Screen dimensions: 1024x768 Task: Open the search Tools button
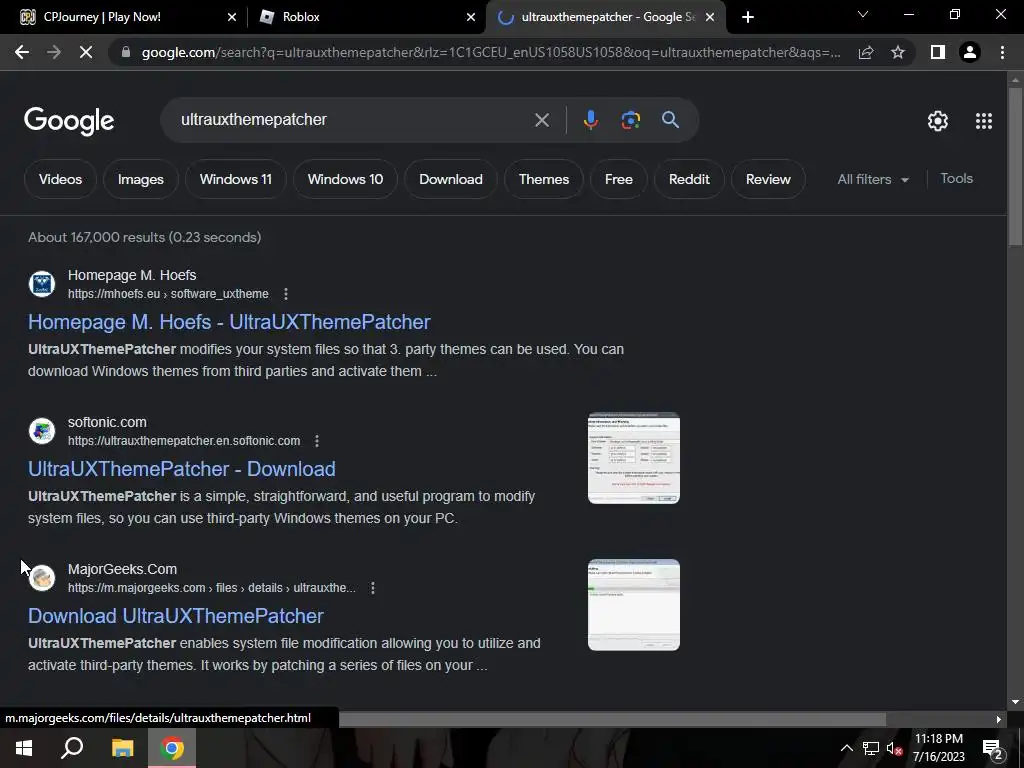[956, 178]
